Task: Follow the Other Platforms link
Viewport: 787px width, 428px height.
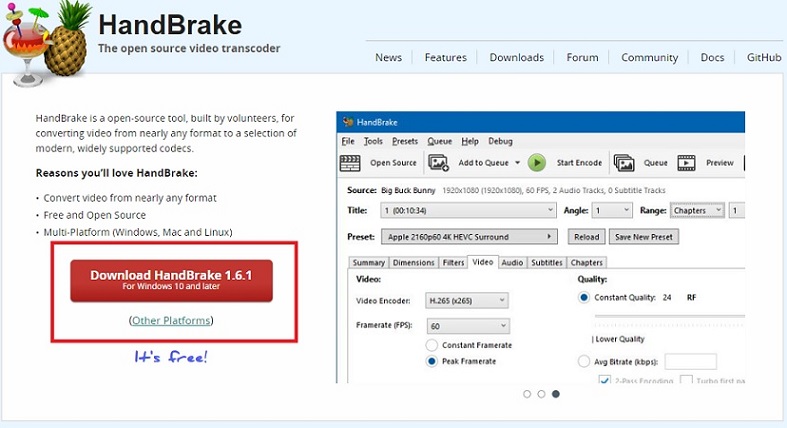Action: click(x=171, y=321)
